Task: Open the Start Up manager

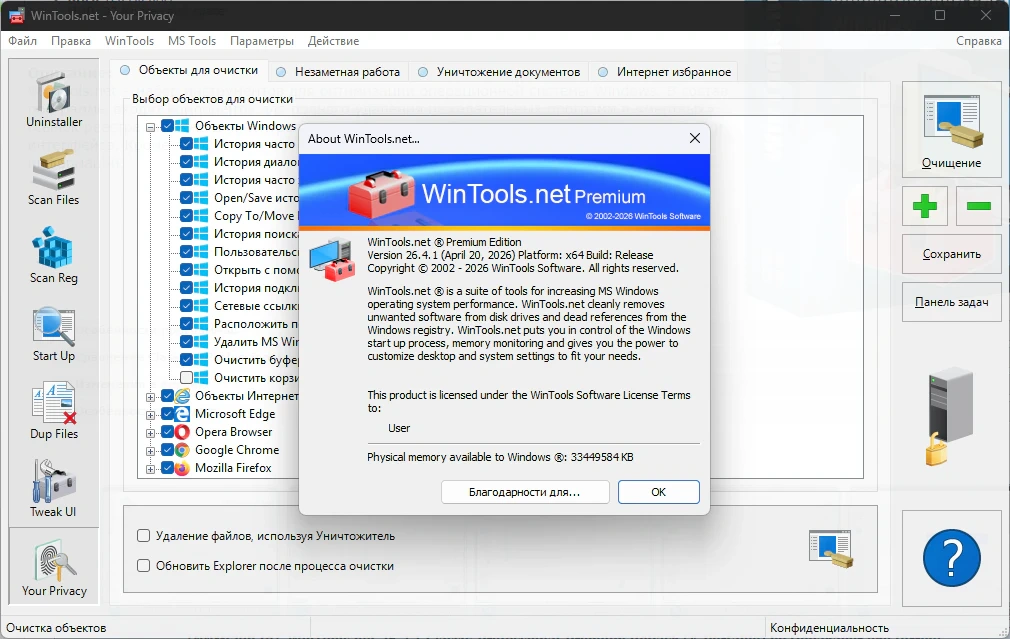Action: pyautogui.click(x=54, y=334)
